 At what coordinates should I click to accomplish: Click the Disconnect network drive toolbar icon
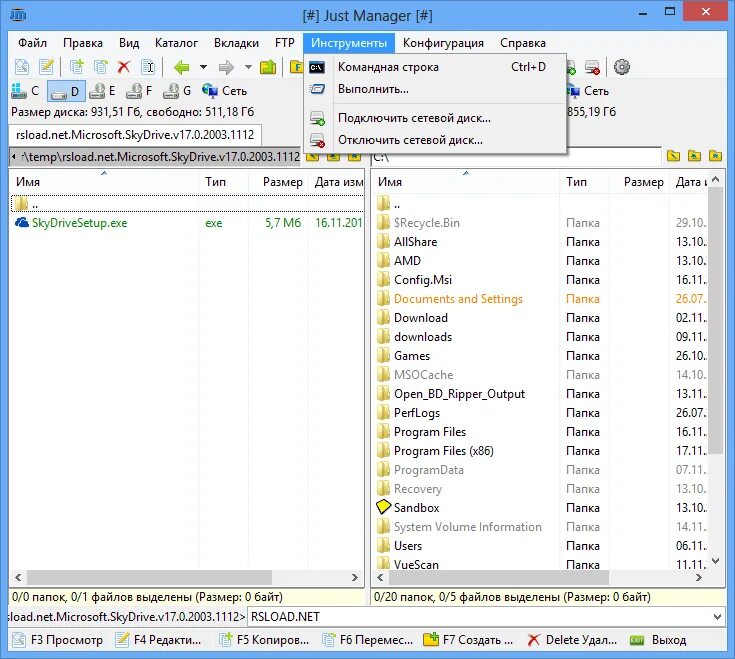592,67
